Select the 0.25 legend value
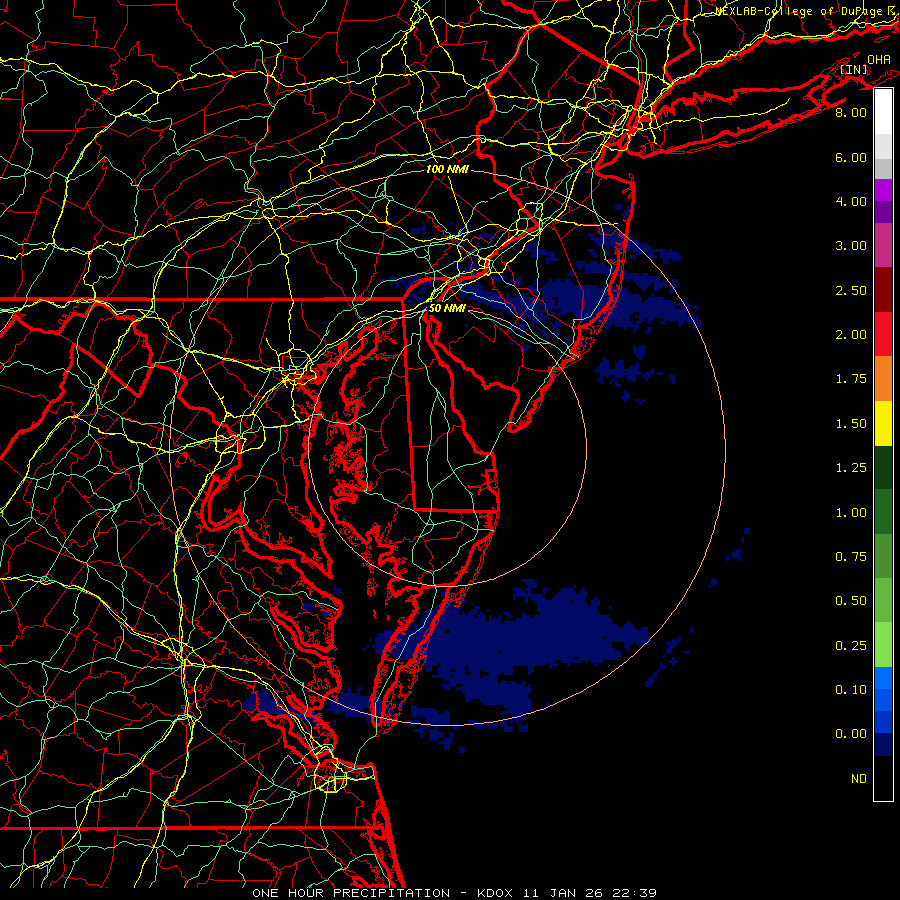Screen dimensions: 900x900 (x=851, y=646)
